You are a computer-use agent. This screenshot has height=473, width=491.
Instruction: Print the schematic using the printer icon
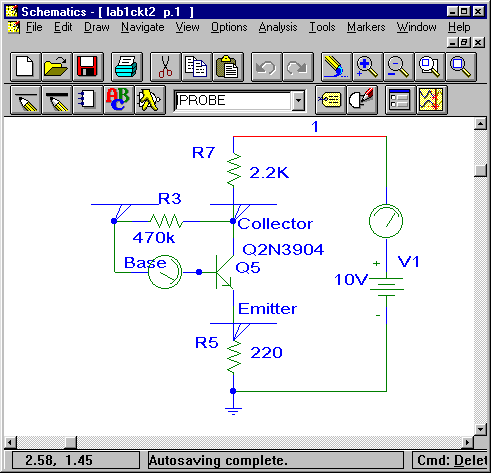click(126, 67)
